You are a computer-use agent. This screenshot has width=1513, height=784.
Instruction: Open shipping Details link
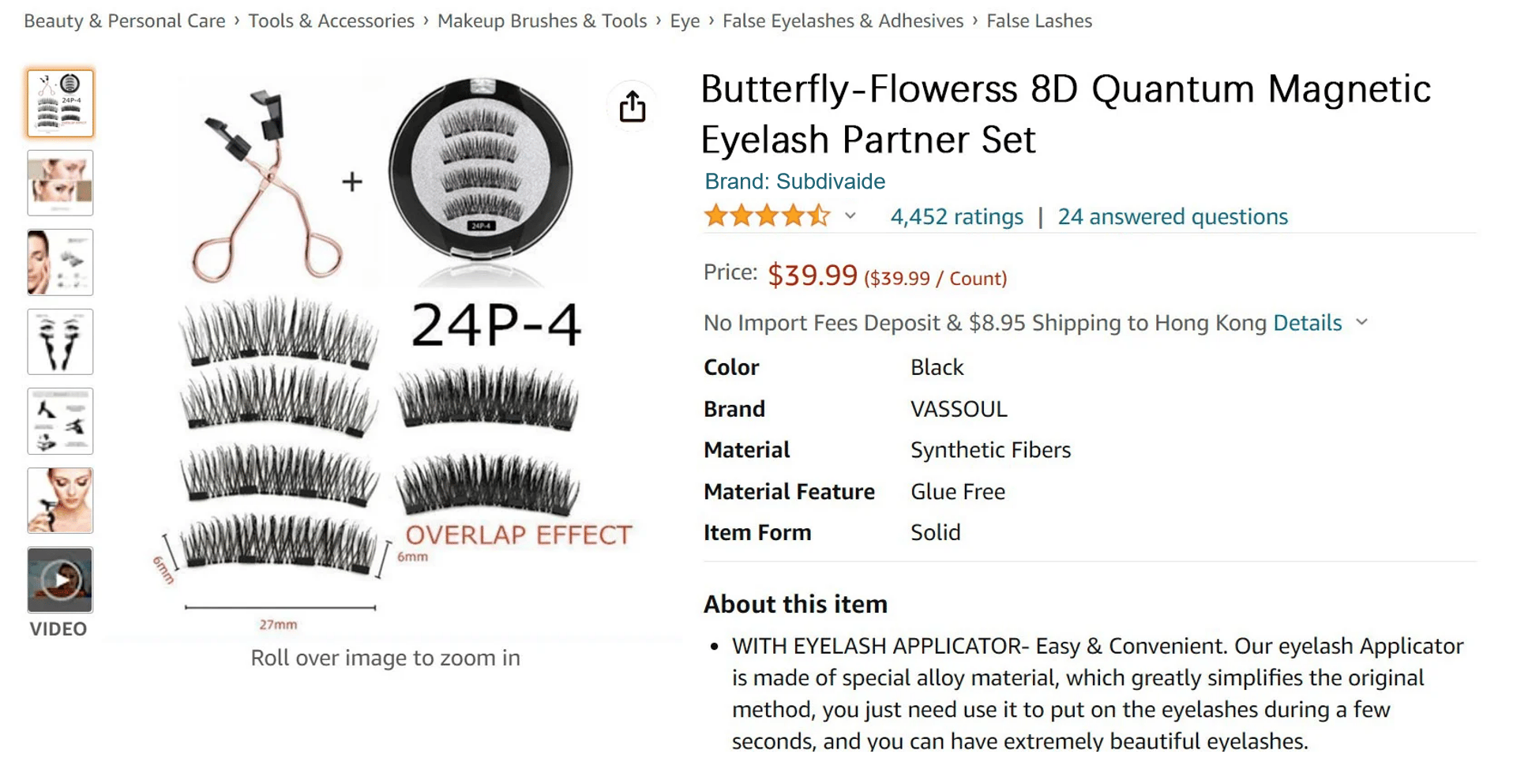tap(1307, 323)
